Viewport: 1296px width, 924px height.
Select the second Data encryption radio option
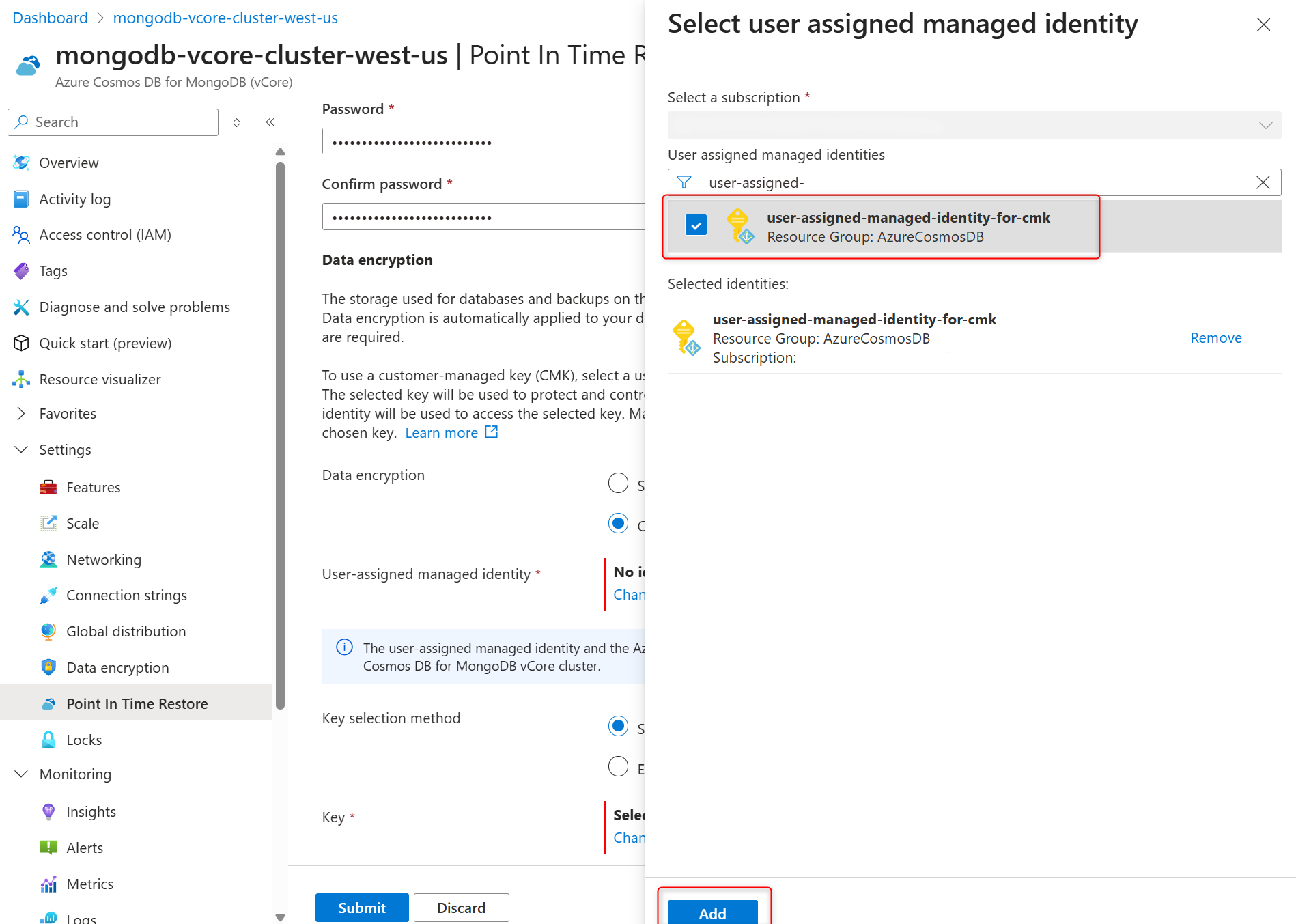[x=618, y=524]
